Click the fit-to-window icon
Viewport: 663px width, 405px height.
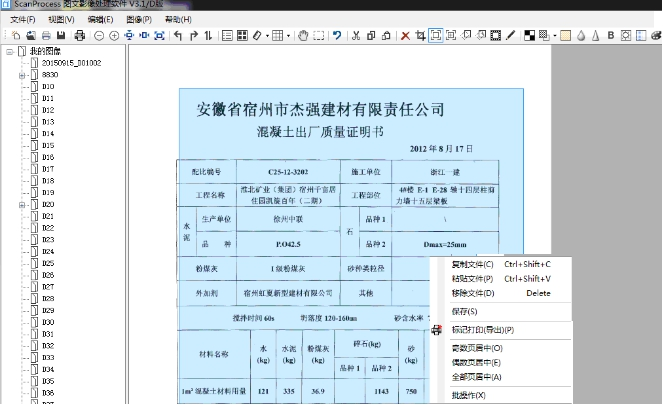click(159, 36)
